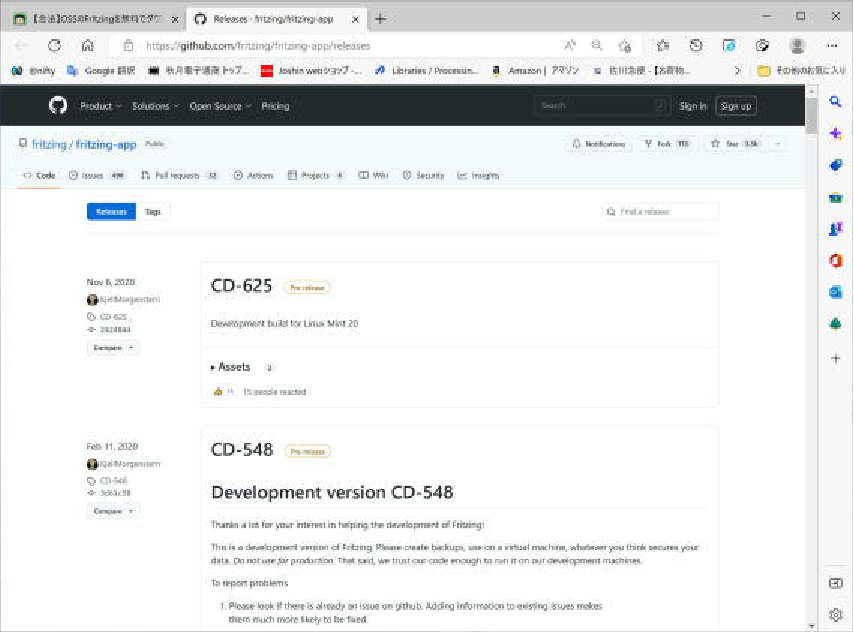Expand the Product menu
This screenshot has width=854, height=633.
coord(101,106)
